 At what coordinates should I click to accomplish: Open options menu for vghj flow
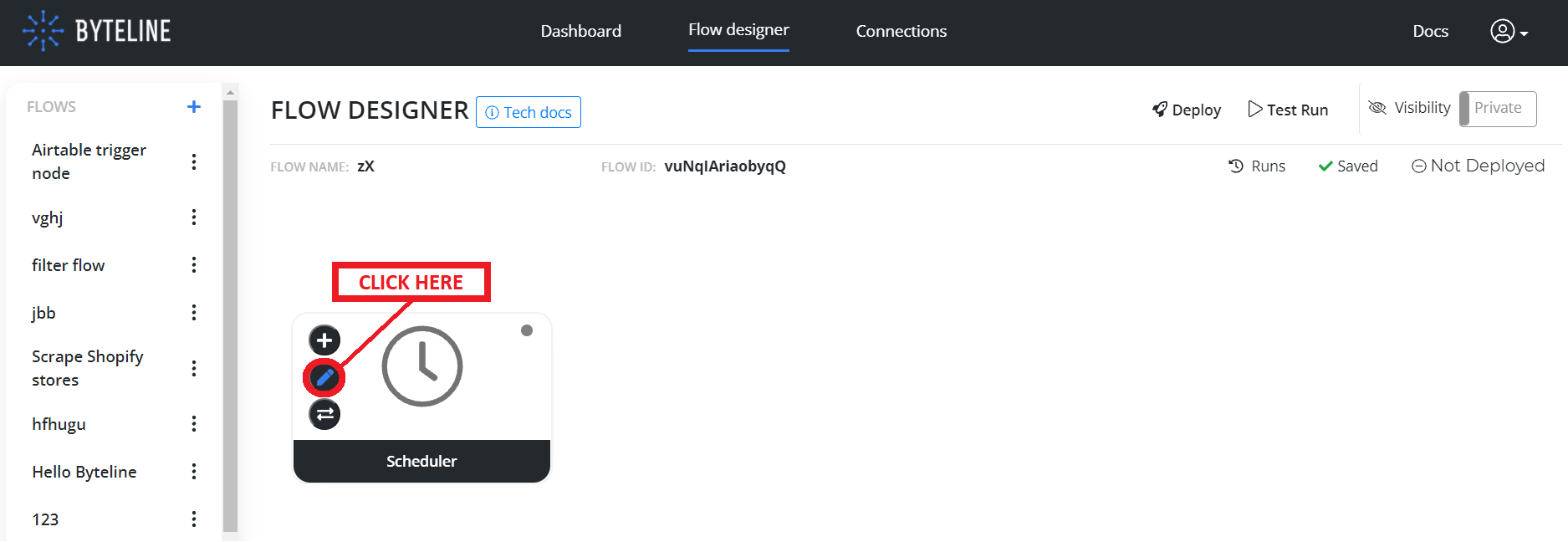tap(194, 217)
